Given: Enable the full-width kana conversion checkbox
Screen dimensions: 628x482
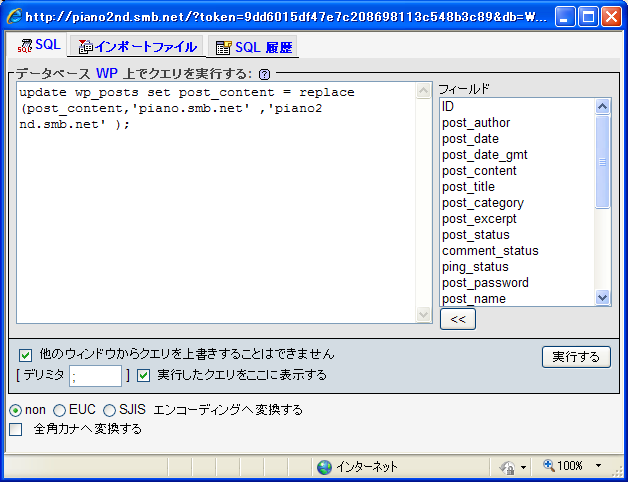Looking at the screenshot, I should coord(15,429).
